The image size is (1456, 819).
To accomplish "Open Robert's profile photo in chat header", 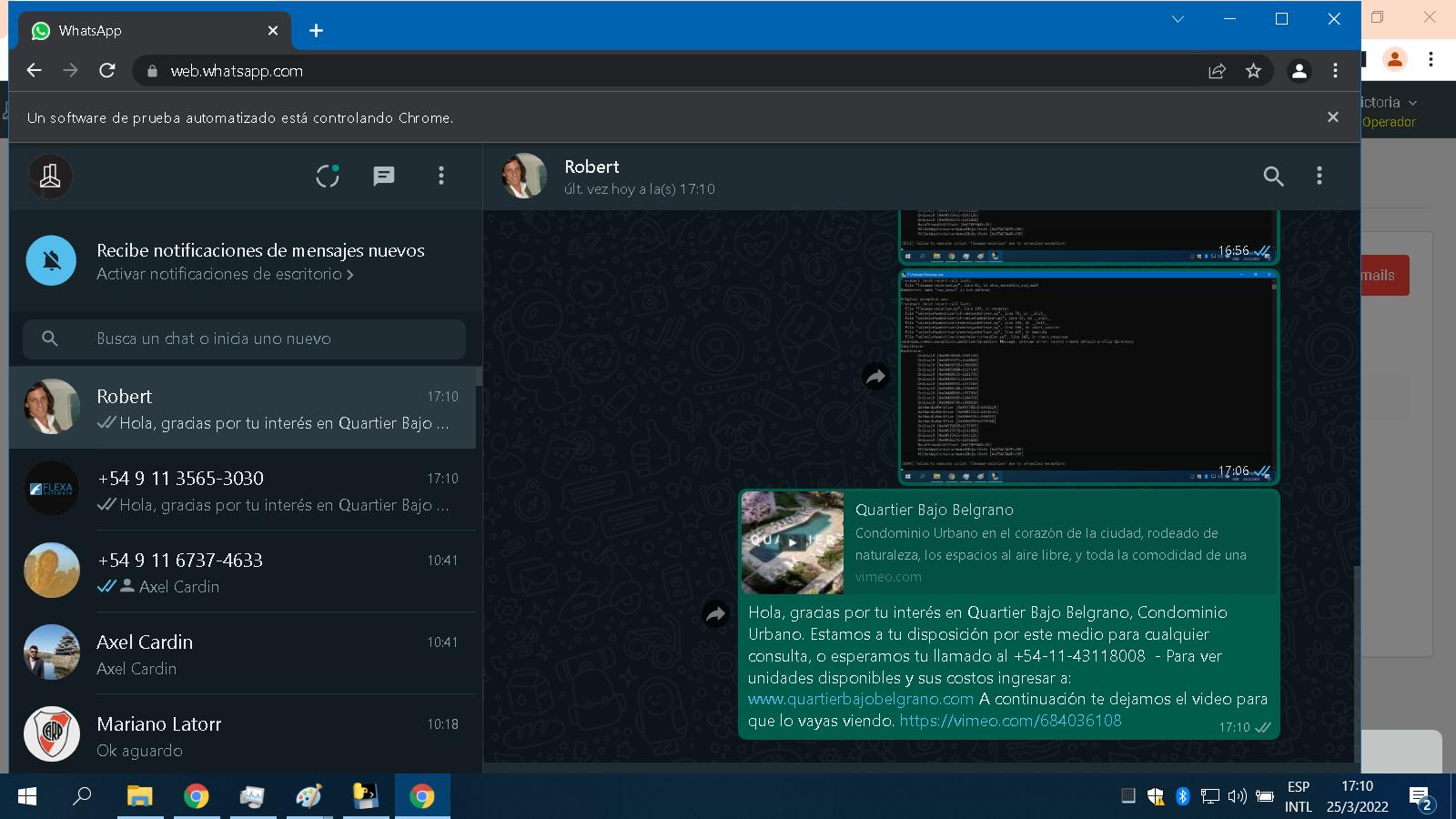I will pyautogui.click(x=524, y=176).
